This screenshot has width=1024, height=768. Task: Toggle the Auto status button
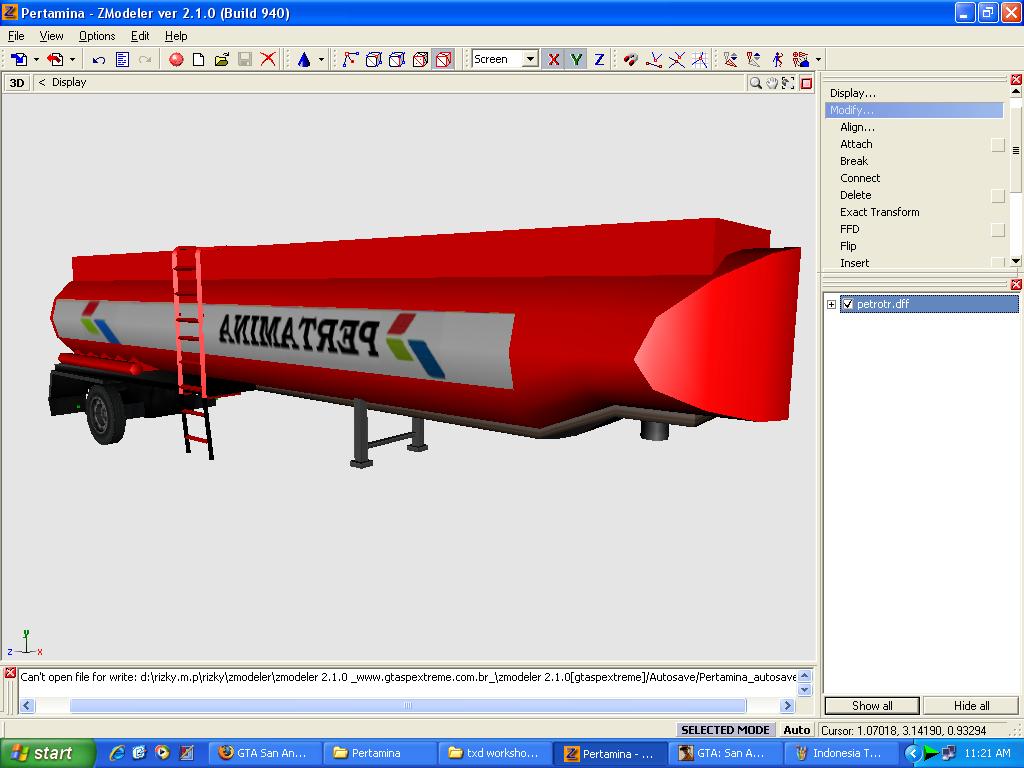(x=796, y=730)
